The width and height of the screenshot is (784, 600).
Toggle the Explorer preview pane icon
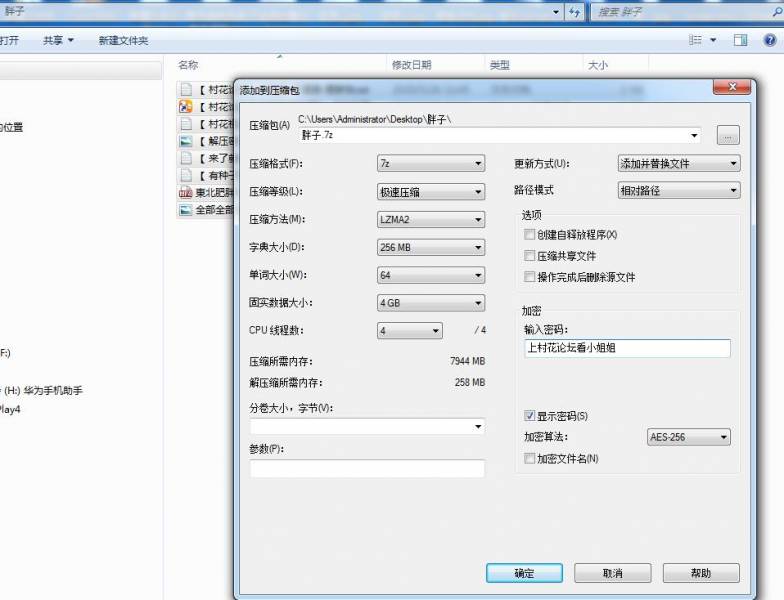pyautogui.click(x=741, y=40)
